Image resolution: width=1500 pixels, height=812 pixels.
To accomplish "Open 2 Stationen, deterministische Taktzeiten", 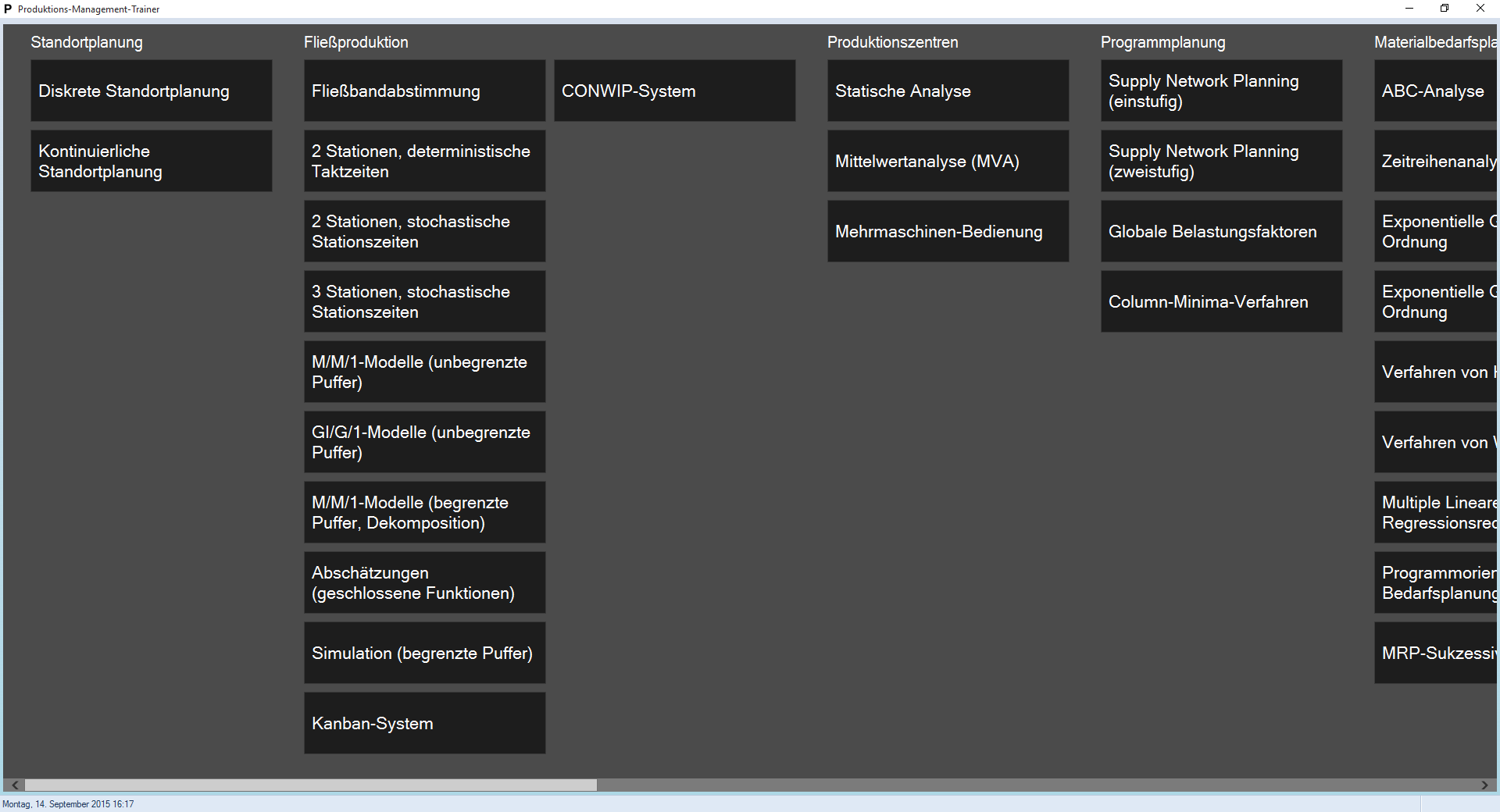I will click(424, 161).
